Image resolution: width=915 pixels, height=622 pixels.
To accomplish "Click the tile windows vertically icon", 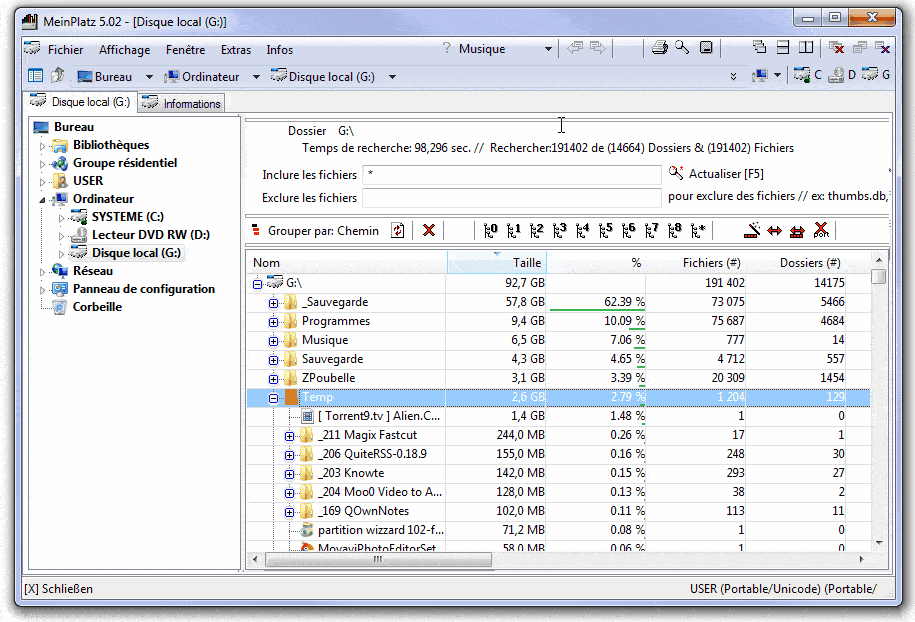I will pos(806,47).
